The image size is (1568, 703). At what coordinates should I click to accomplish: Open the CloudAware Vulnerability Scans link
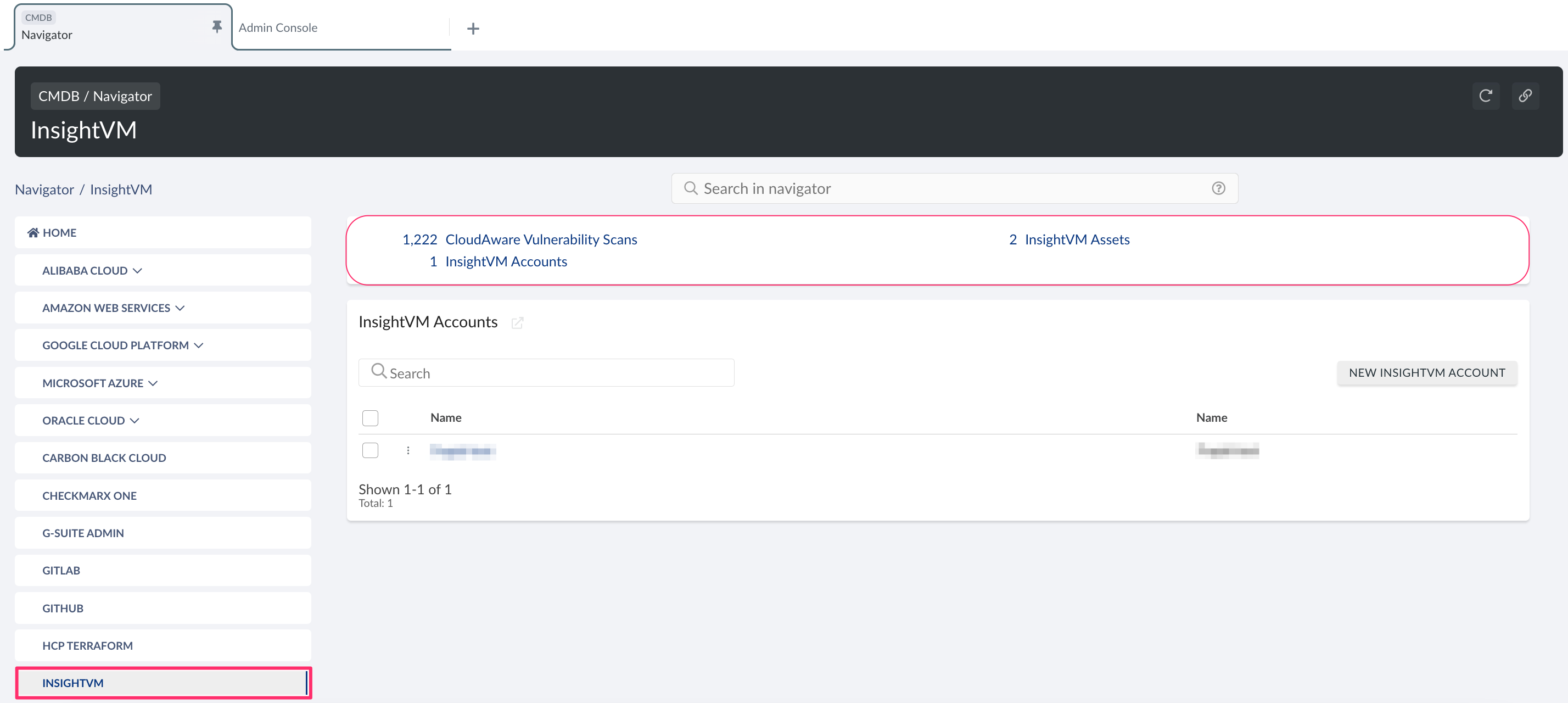pyautogui.click(x=541, y=239)
